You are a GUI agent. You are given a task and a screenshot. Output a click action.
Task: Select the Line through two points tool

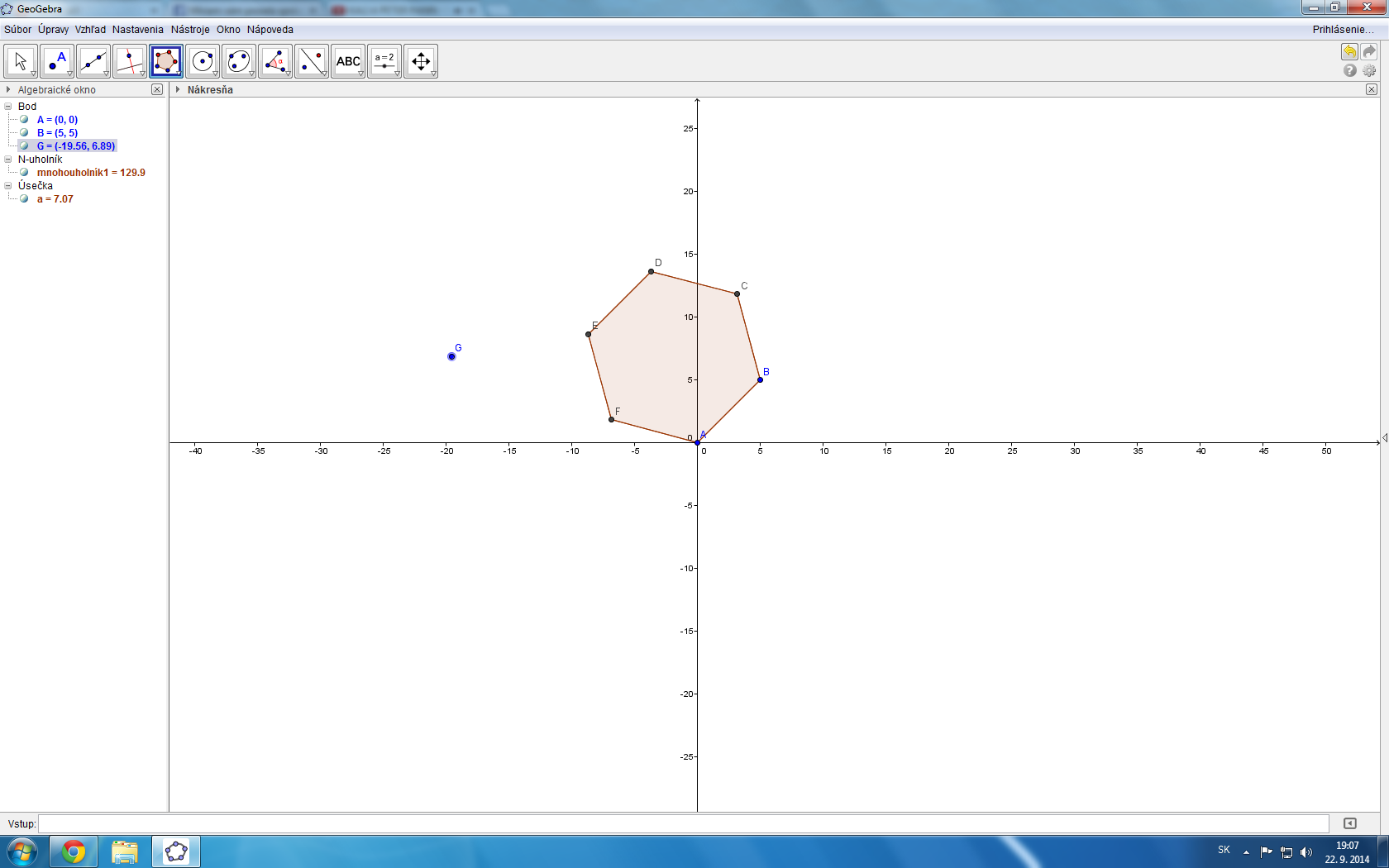click(x=93, y=61)
